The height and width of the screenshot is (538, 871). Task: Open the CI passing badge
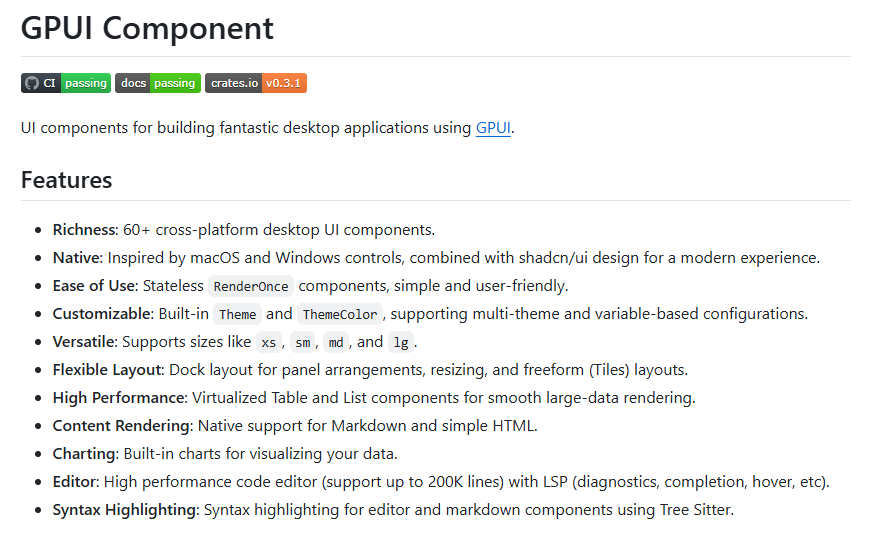(x=66, y=83)
